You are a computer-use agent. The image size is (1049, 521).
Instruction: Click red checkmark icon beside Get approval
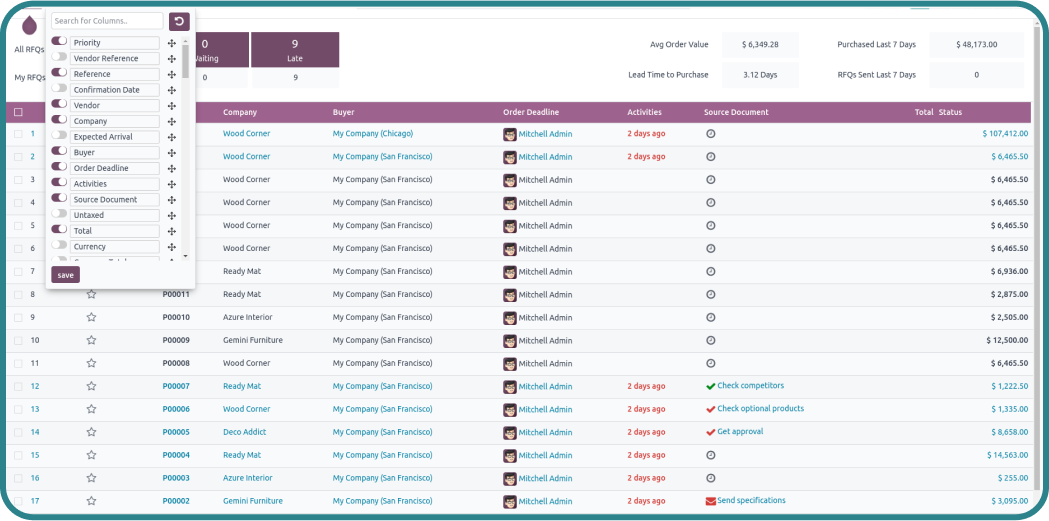[x=710, y=432]
